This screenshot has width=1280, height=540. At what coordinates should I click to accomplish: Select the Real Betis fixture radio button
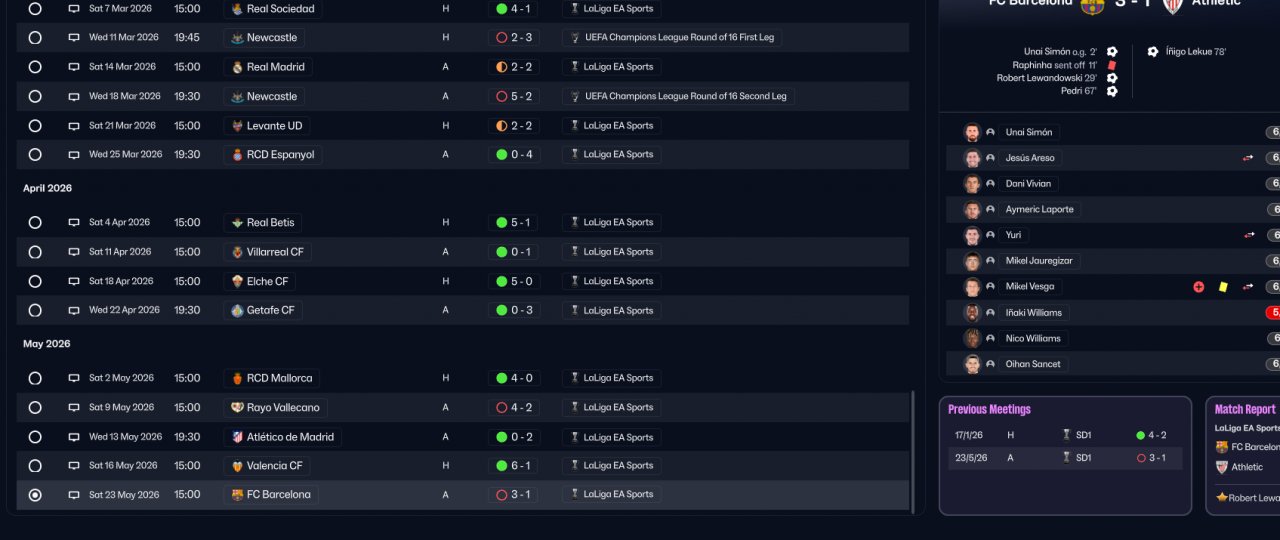click(x=35, y=223)
